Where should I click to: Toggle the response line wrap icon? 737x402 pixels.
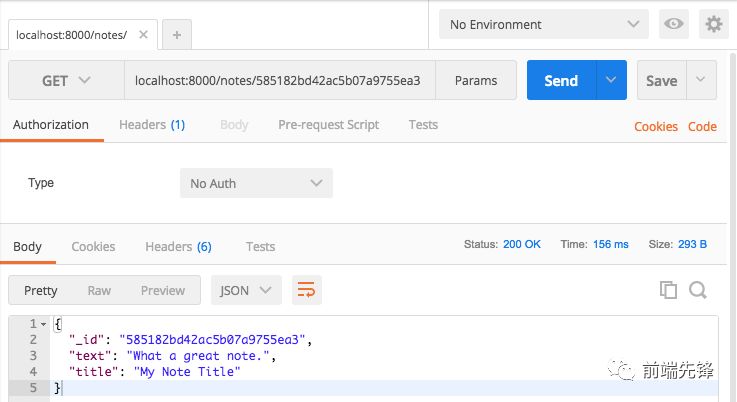(x=306, y=290)
